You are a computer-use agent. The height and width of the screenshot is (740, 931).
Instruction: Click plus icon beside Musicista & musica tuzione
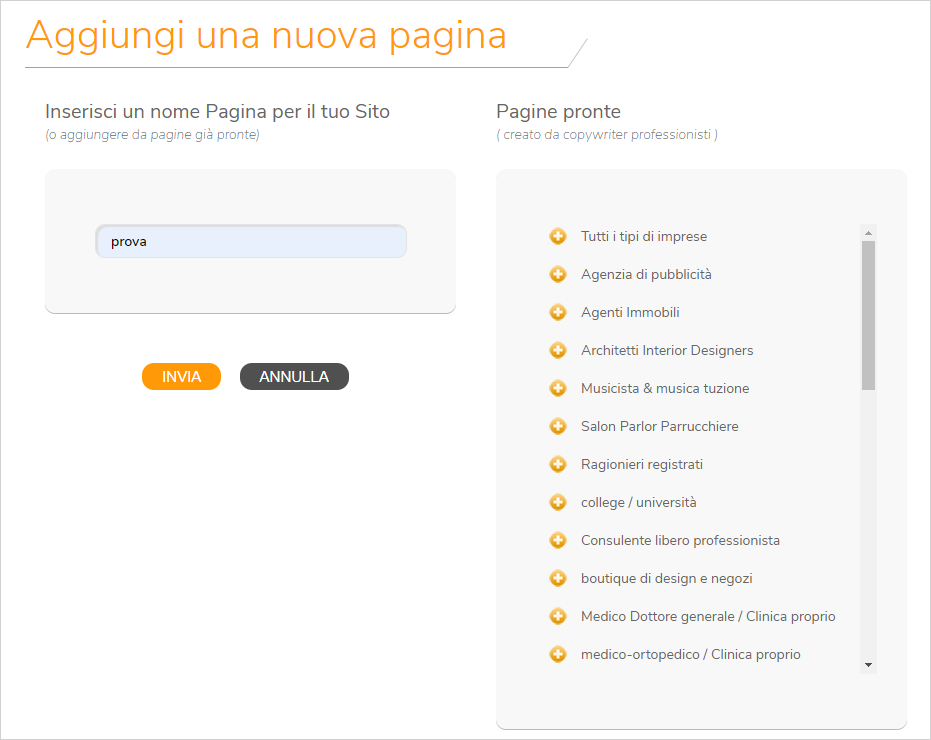coord(558,388)
